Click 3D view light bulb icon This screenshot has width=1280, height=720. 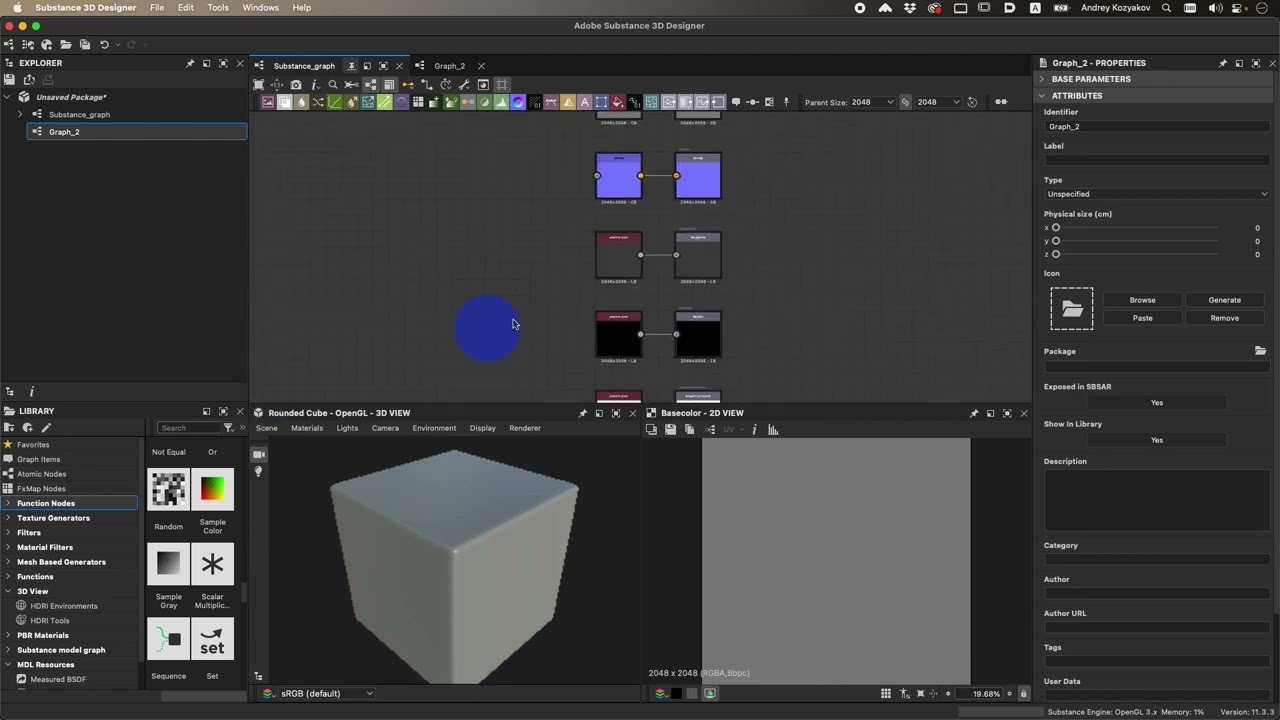click(258, 471)
